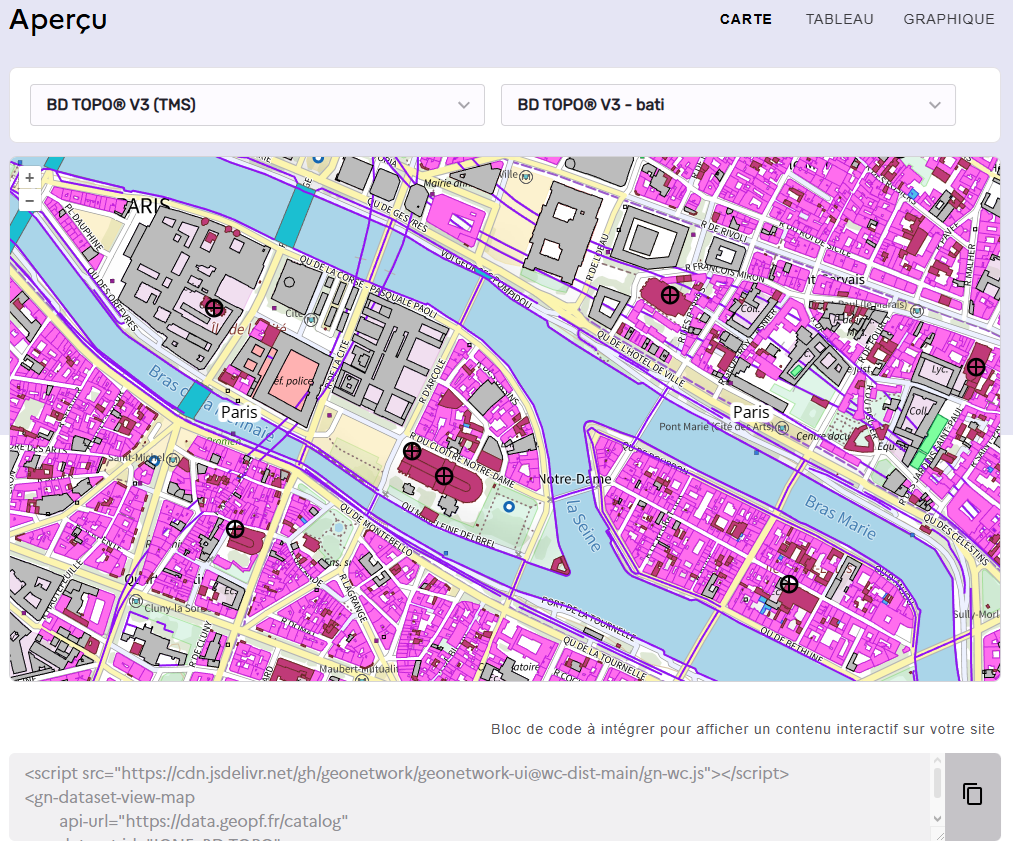Open the BD TOPO® V3 (TMS) dropdown
Image resolution: width=1013 pixels, height=843 pixels.
point(257,105)
